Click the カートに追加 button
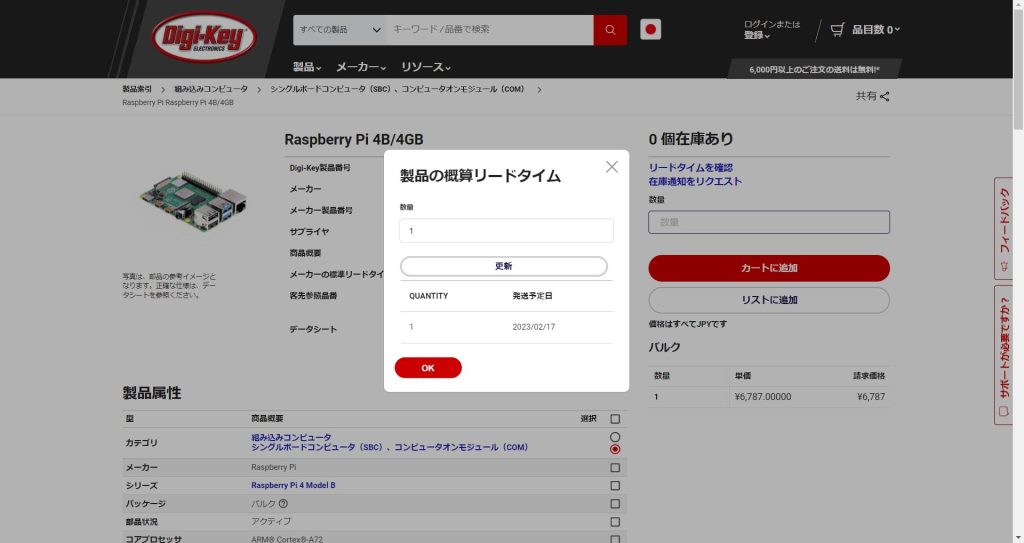The image size is (1024, 543). tap(769, 268)
